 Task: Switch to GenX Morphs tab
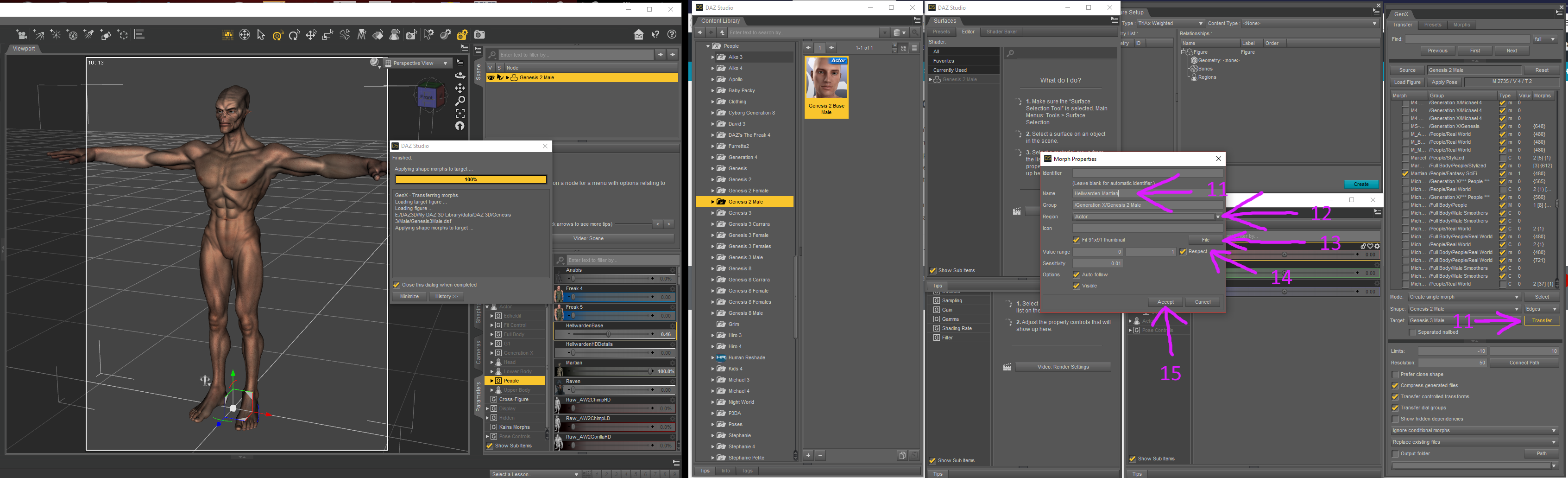point(1461,25)
